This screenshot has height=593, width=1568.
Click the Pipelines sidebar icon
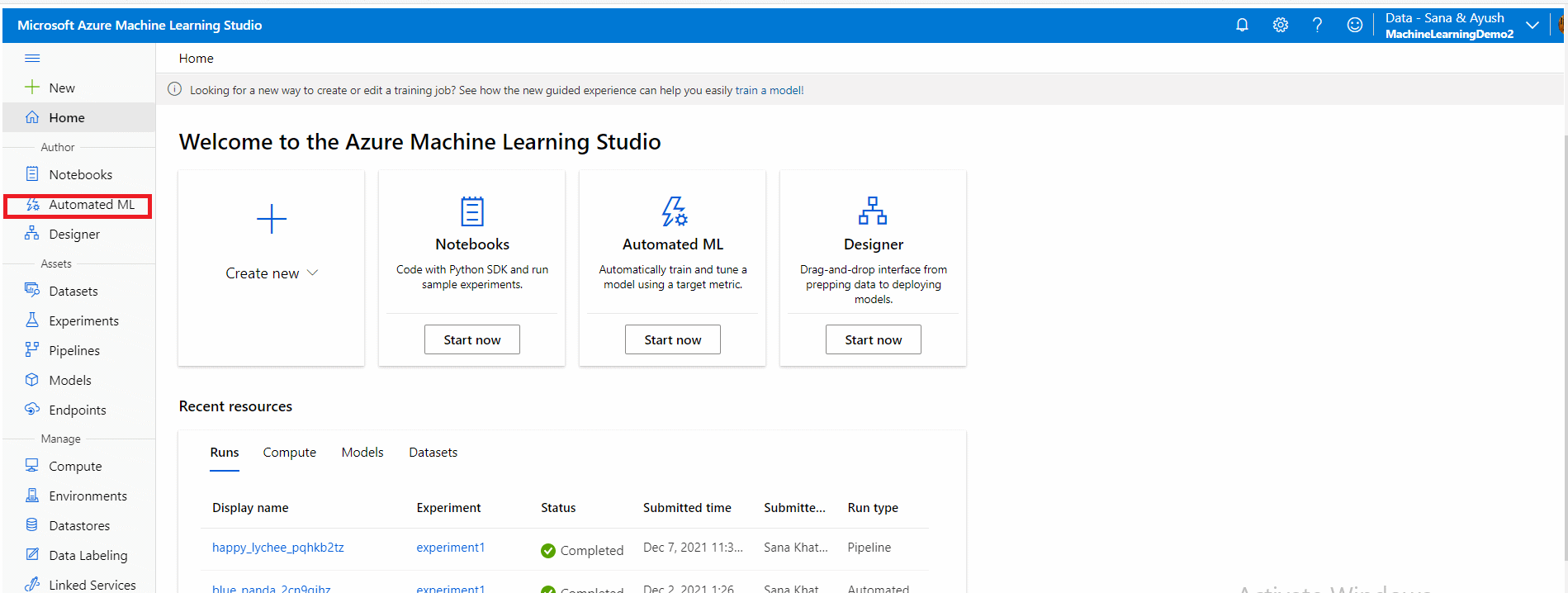pos(32,350)
